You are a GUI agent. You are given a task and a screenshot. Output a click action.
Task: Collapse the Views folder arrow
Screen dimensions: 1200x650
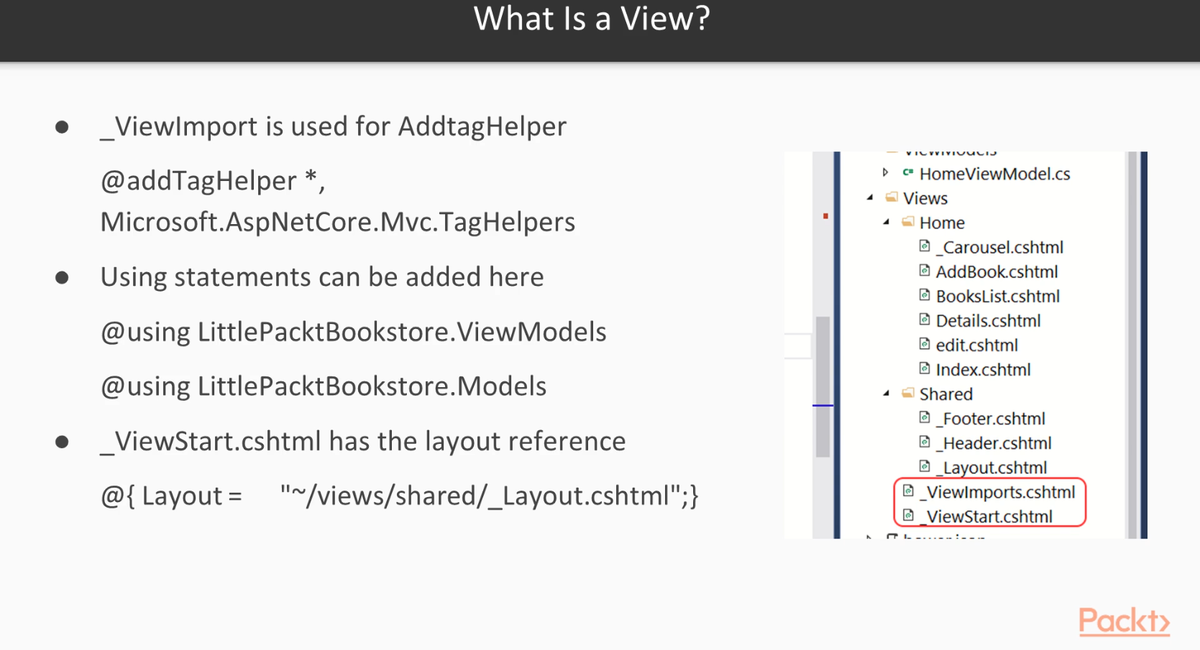[872, 198]
